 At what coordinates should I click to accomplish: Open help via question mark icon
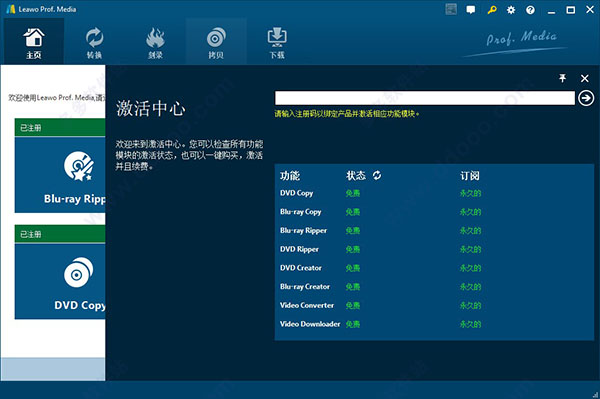click(x=530, y=10)
